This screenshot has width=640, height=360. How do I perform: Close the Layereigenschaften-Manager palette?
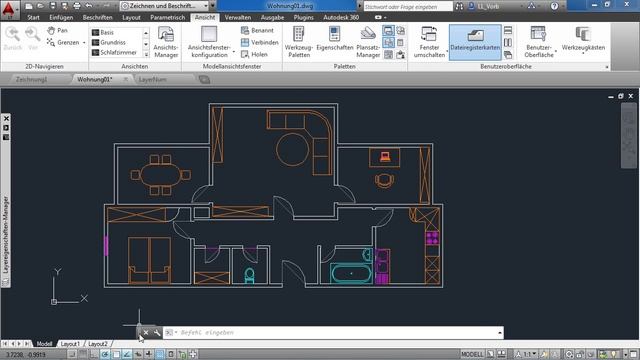click(x=6, y=118)
